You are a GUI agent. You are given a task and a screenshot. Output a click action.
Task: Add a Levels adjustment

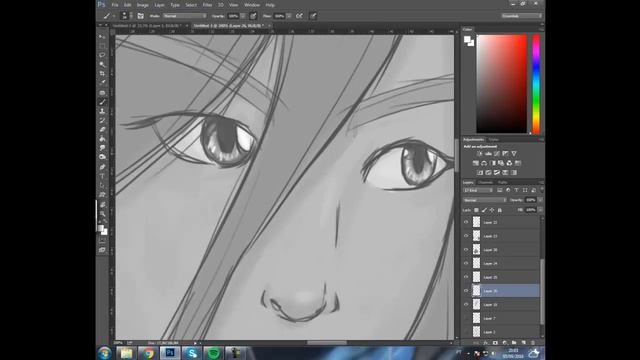[x=488, y=153]
